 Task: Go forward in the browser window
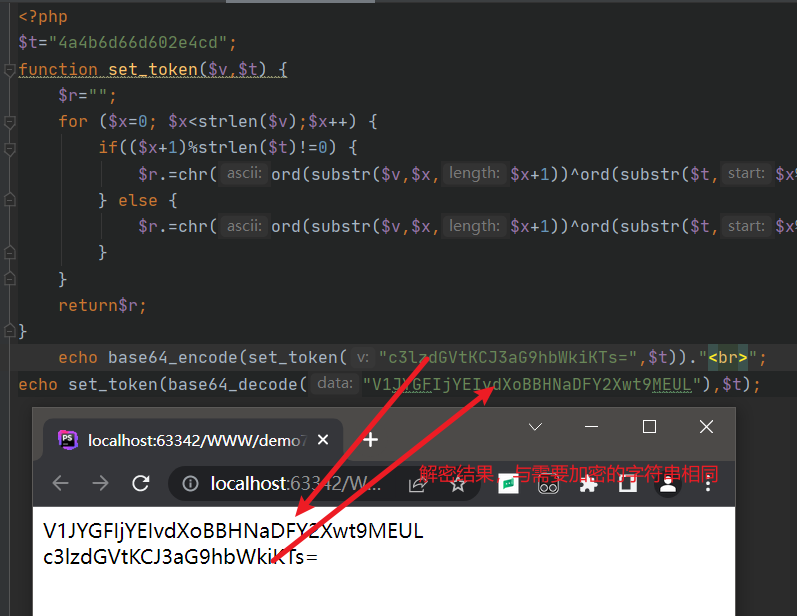pyautogui.click(x=101, y=483)
